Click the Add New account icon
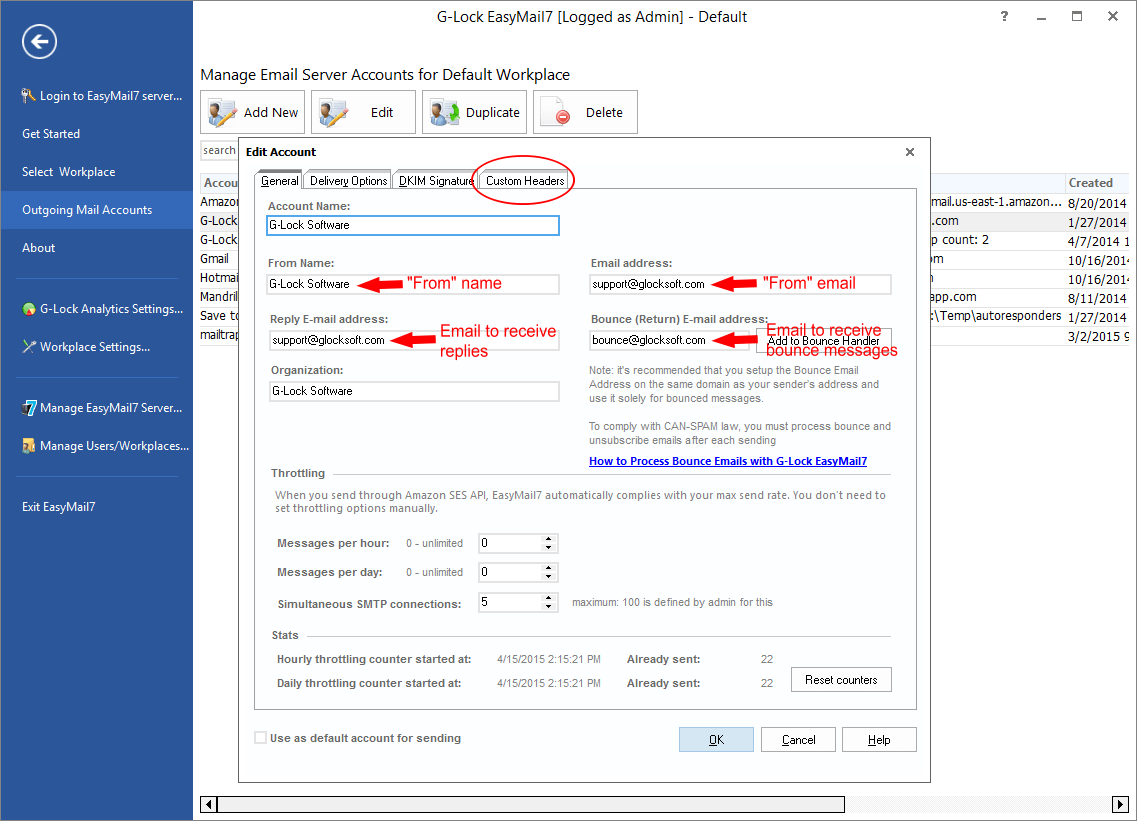Viewport: 1137px width, 821px height. pyautogui.click(x=222, y=112)
